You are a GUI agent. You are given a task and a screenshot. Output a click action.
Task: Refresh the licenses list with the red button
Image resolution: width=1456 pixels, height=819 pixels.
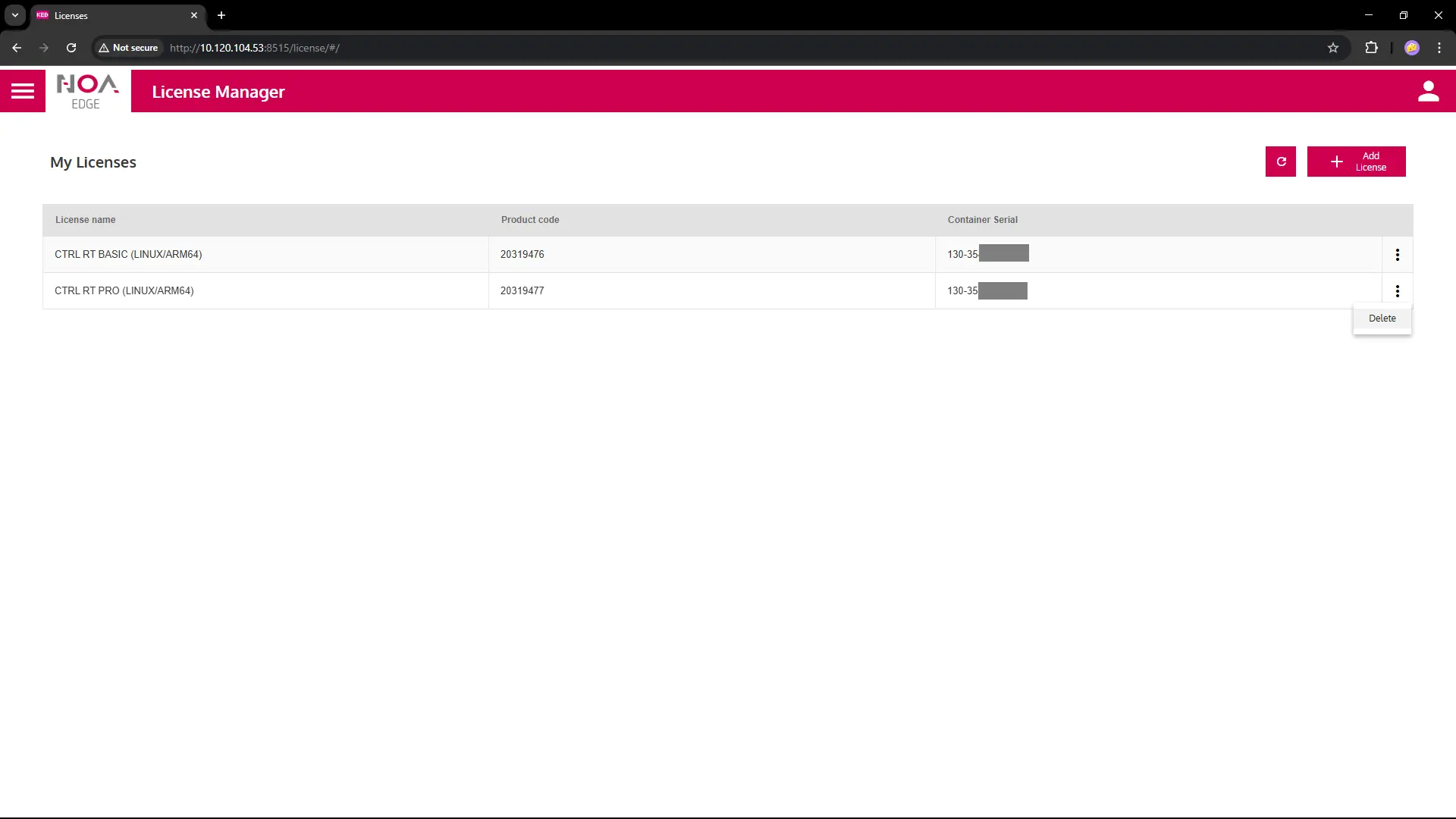click(1281, 162)
